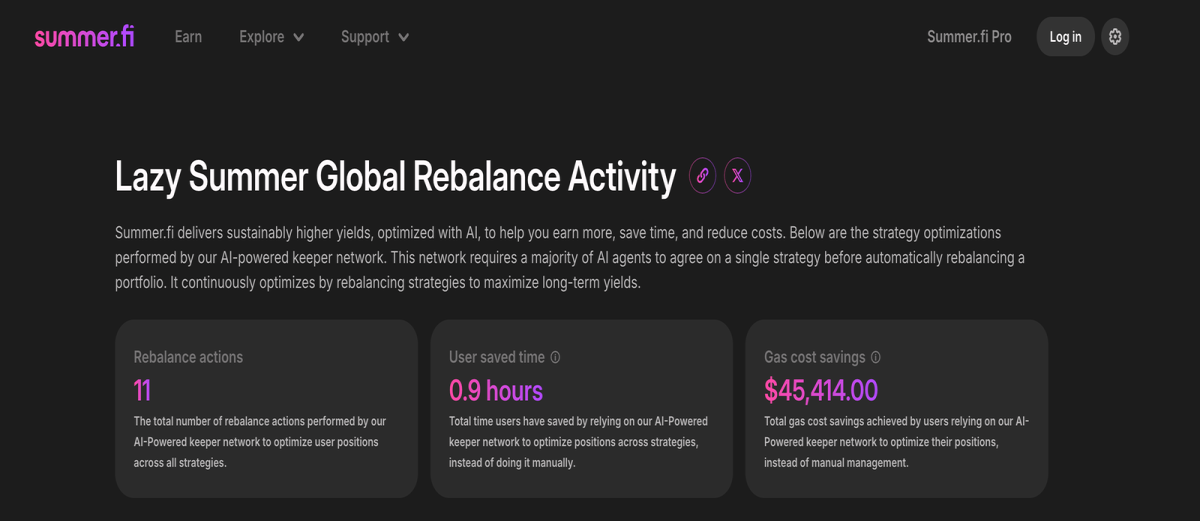Viewport: 1200px width, 521px height.
Task: Expand the Support dropdown chevron
Action: pos(403,37)
